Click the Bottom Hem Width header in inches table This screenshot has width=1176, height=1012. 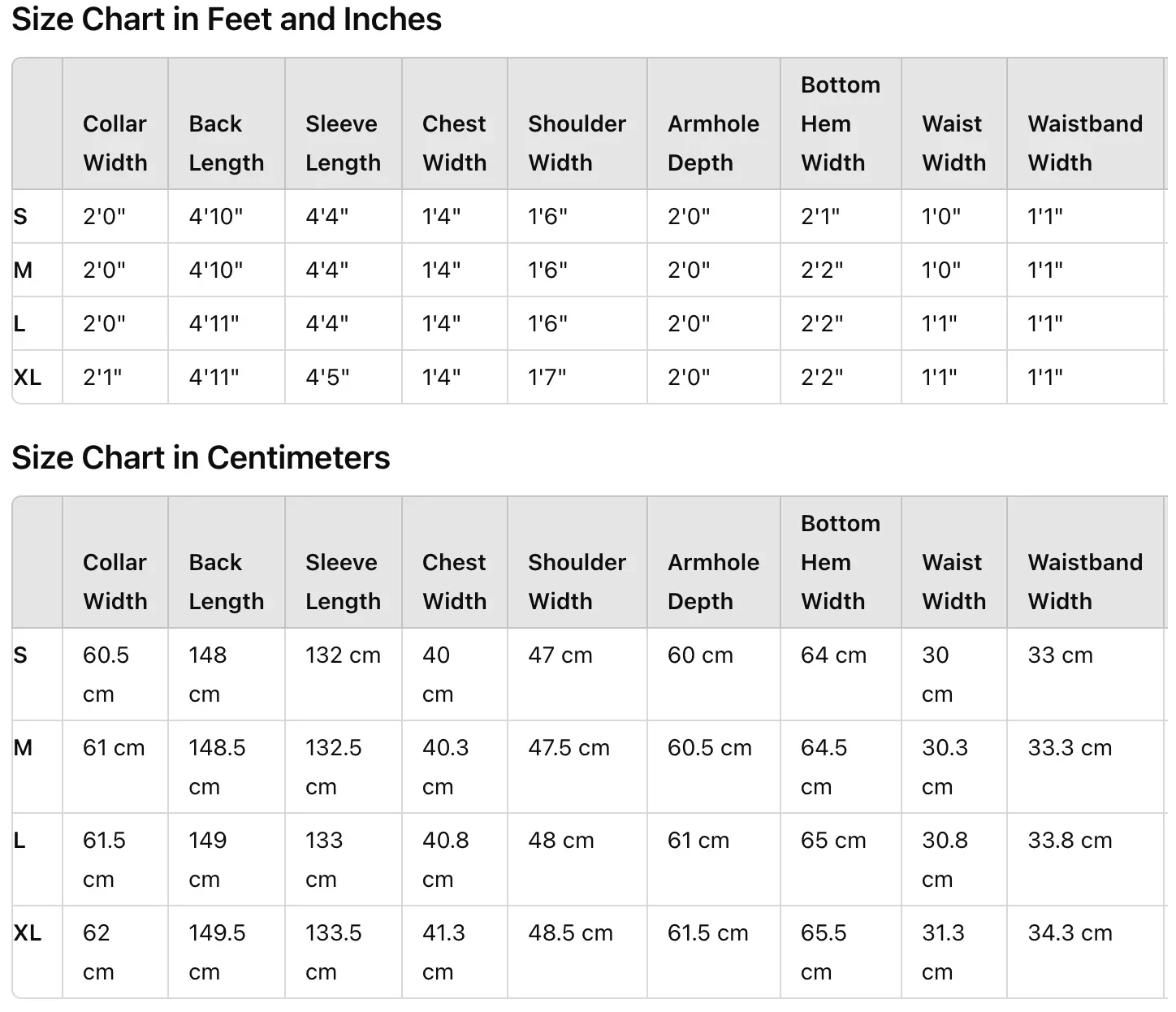(x=841, y=123)
